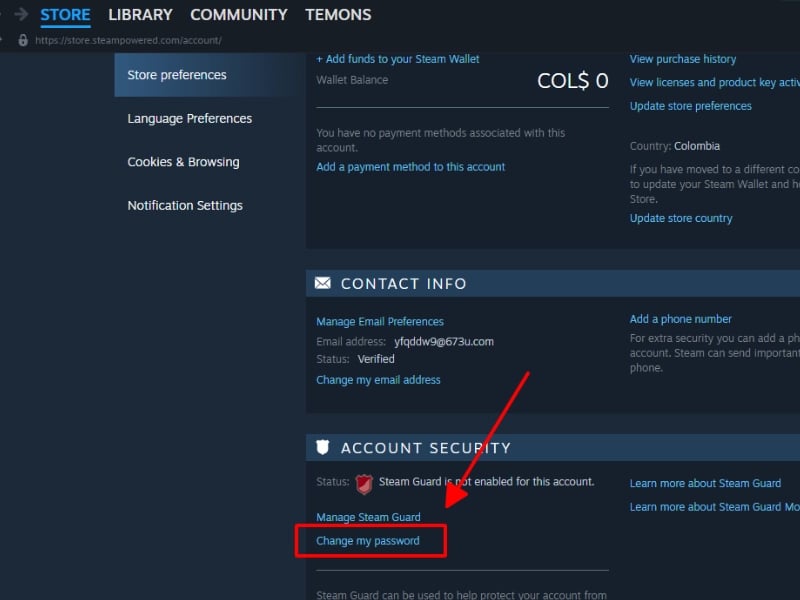
Task: Click Change my password link
Action: 368,541
